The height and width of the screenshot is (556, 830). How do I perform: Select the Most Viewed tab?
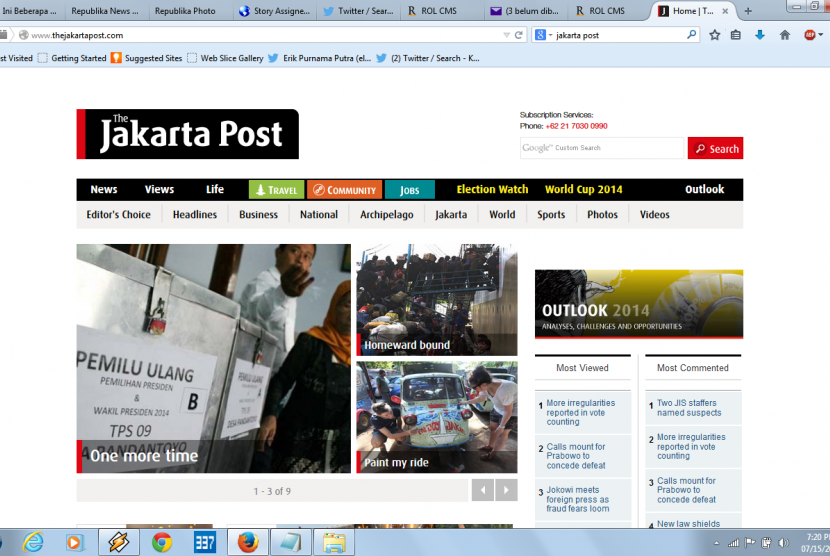582,367
